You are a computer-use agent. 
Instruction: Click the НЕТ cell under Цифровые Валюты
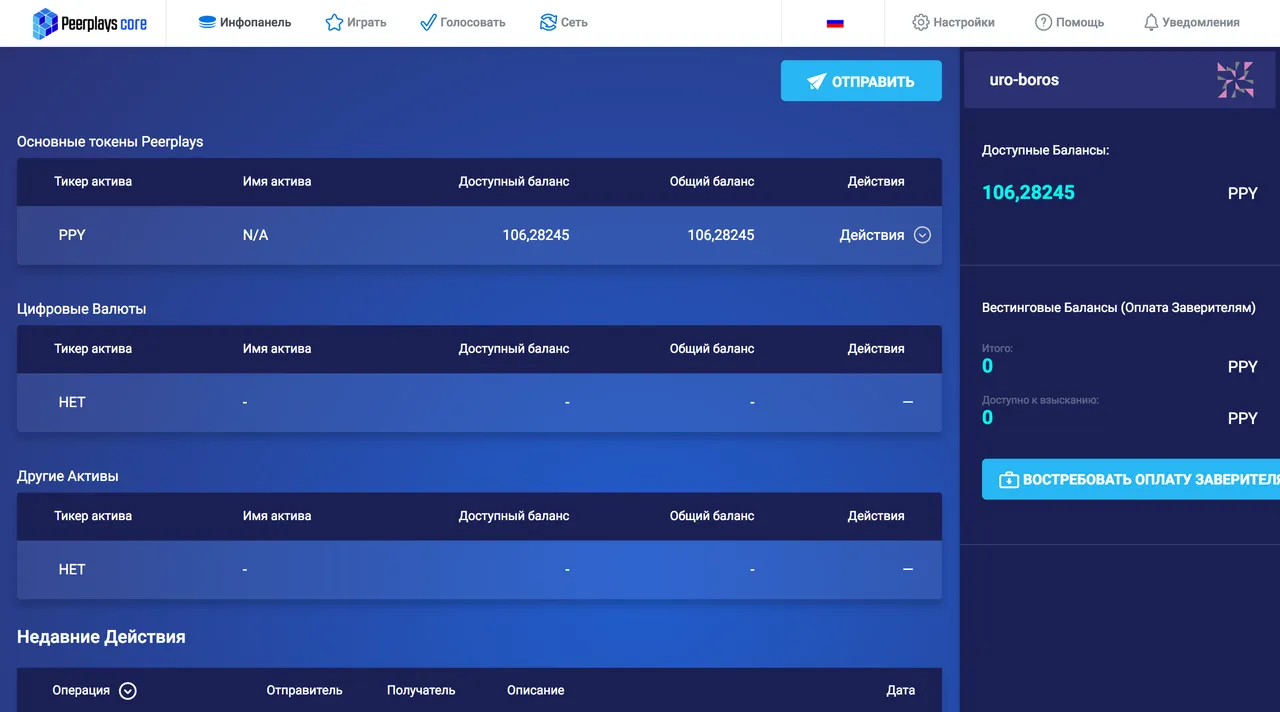tap(72, 402)
